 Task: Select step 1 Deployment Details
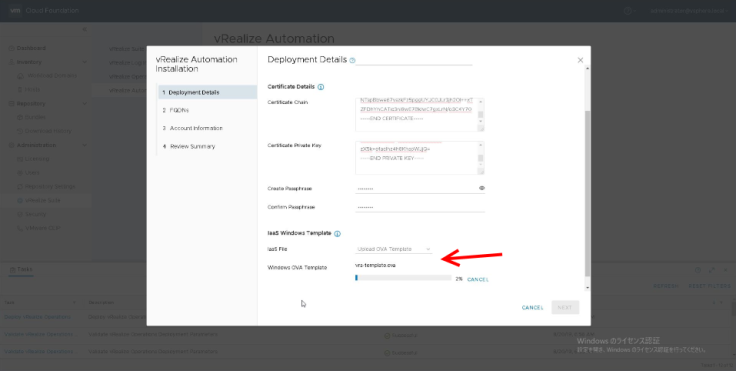click(207, 93)
